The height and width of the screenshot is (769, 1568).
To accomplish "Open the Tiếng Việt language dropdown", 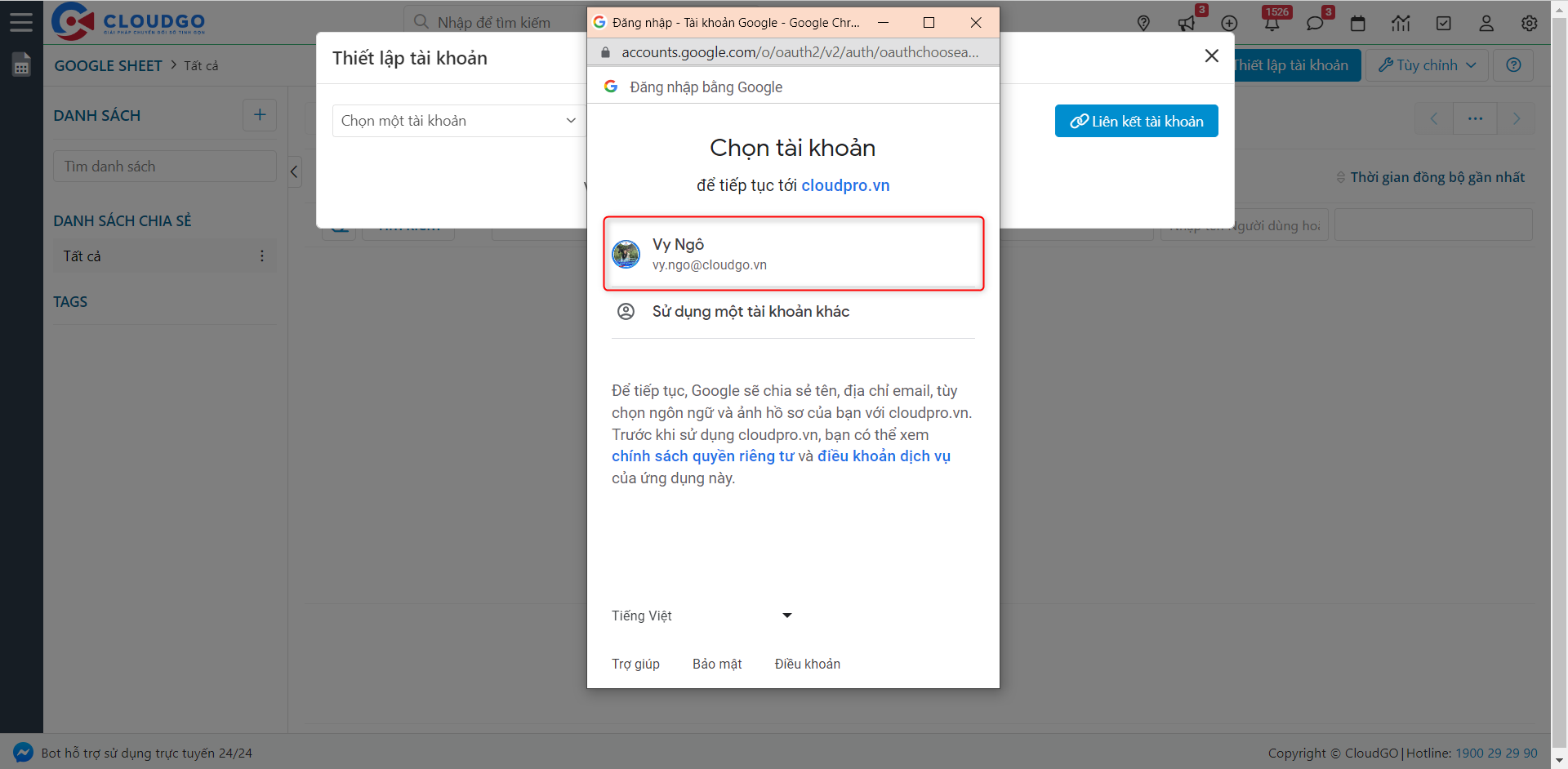I will [701, 616].
